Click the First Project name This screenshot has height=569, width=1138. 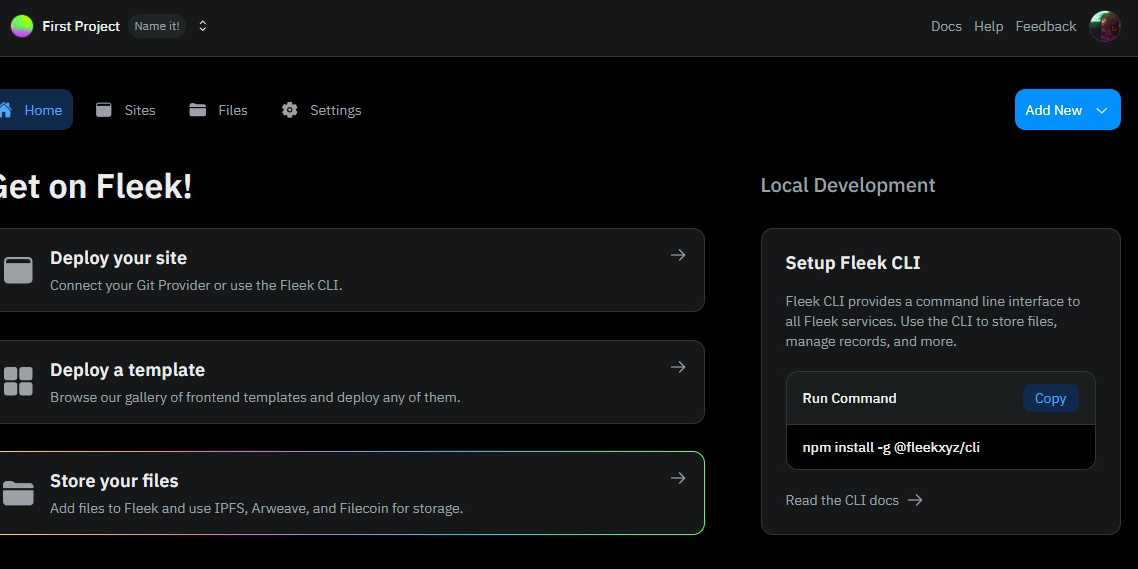(x=81, y=26)
